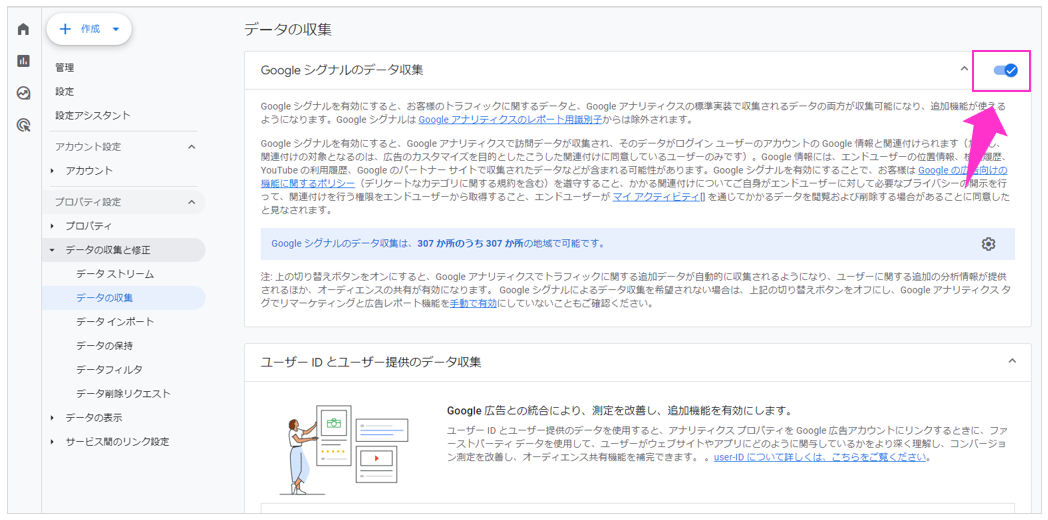The width and height of the screenshot is (1048, 520).
Task: Follow the 手動で有効 link
Action: point(473,303)
